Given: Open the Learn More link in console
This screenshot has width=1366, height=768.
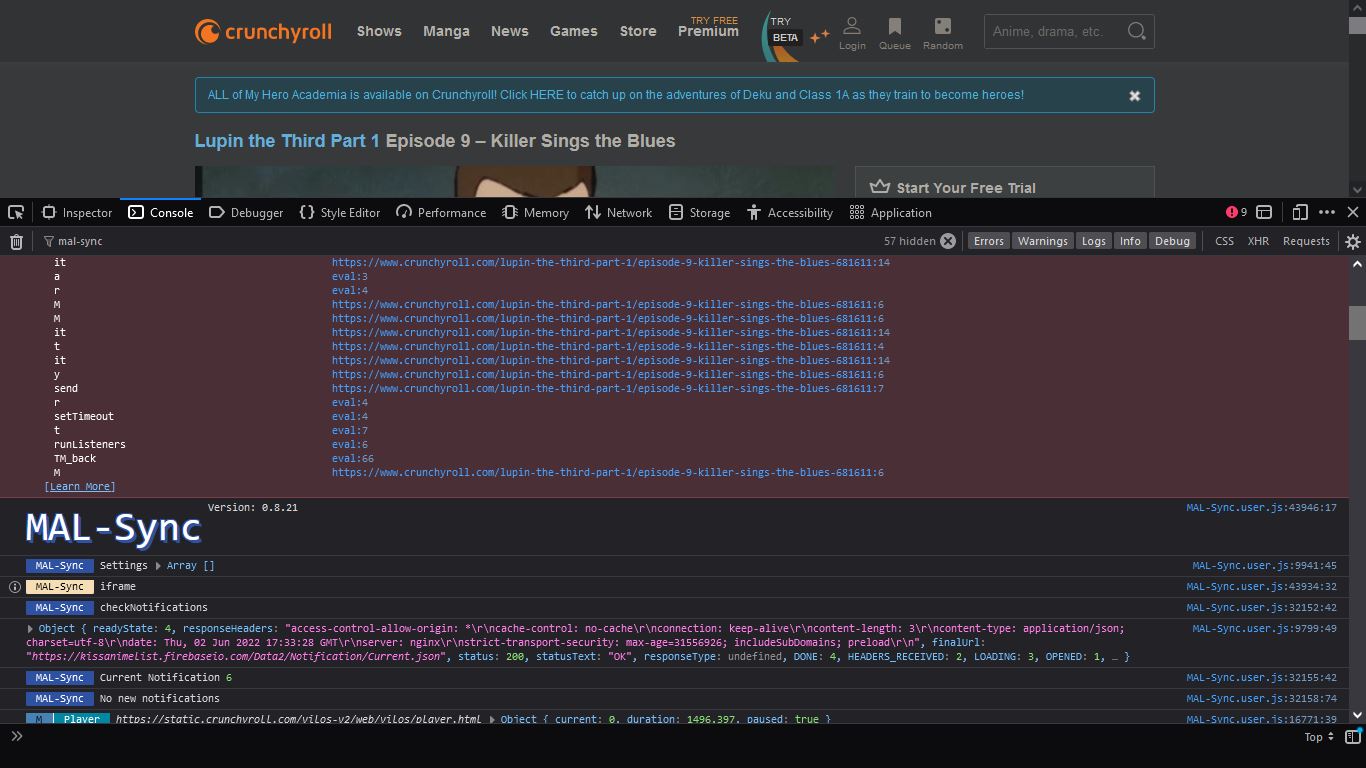Looking at the screenshot, I should pyautogui.click(x=80, y=487).
